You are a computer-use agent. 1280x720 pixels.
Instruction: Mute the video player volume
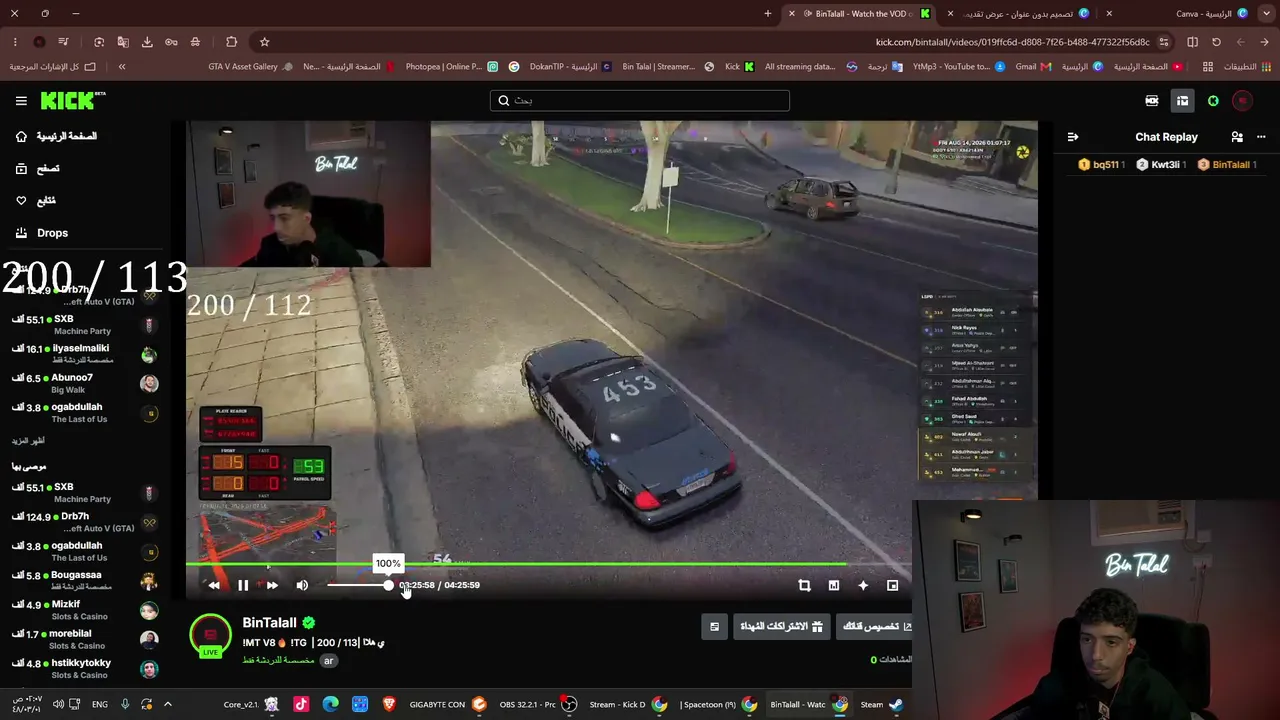302,586
